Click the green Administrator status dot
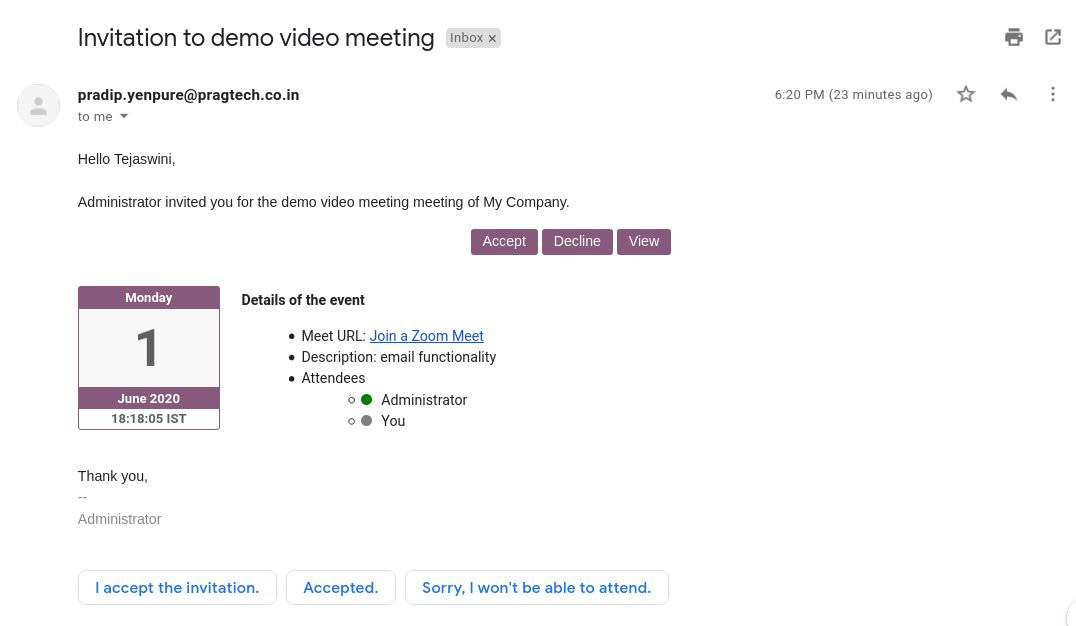Image resolution: width=1076 pixels, height=626 pixels. (367, 400)
